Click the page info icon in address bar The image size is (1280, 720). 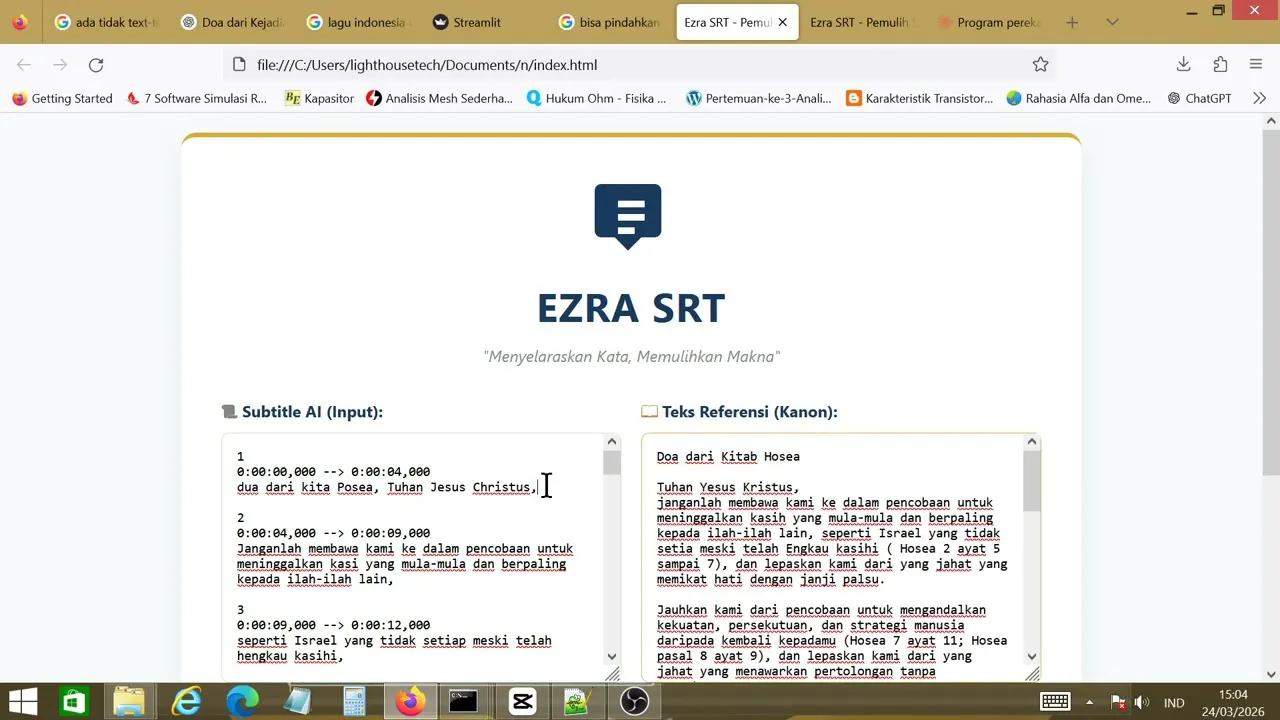coord(238,65)
